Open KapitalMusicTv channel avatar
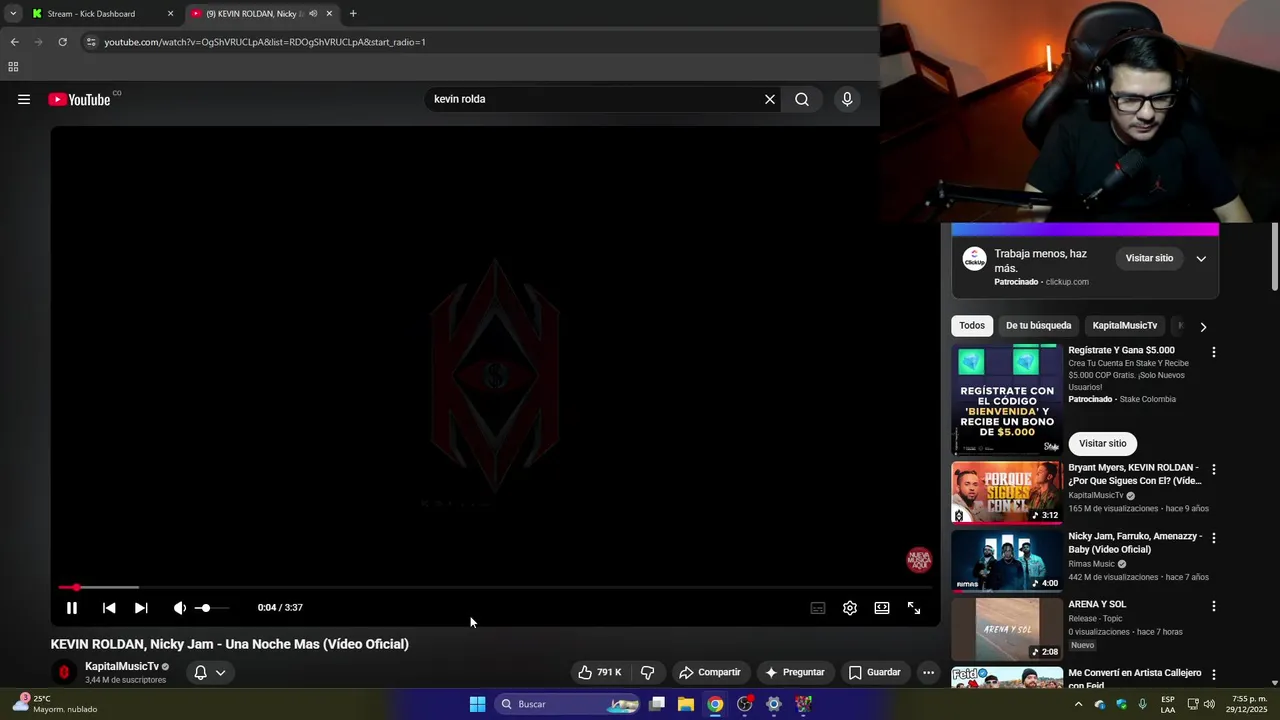 point(64,672)
